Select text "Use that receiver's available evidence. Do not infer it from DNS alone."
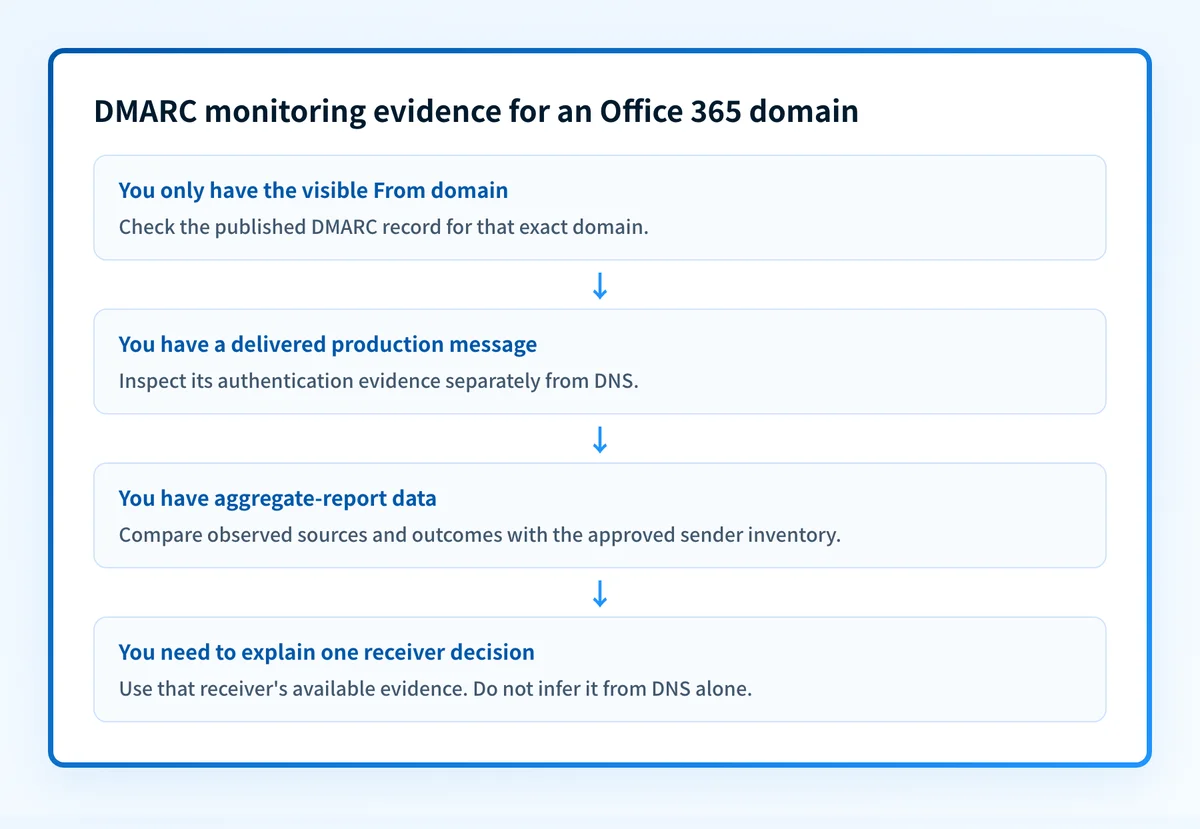This screenshot has width=1200, height=829. click(x=435, y=688)
